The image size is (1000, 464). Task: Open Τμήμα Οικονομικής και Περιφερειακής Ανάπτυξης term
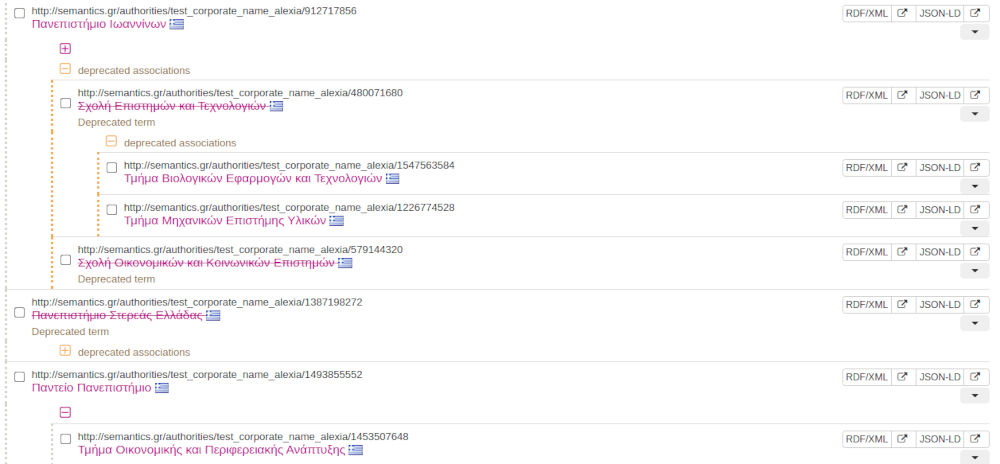point(211,450)
